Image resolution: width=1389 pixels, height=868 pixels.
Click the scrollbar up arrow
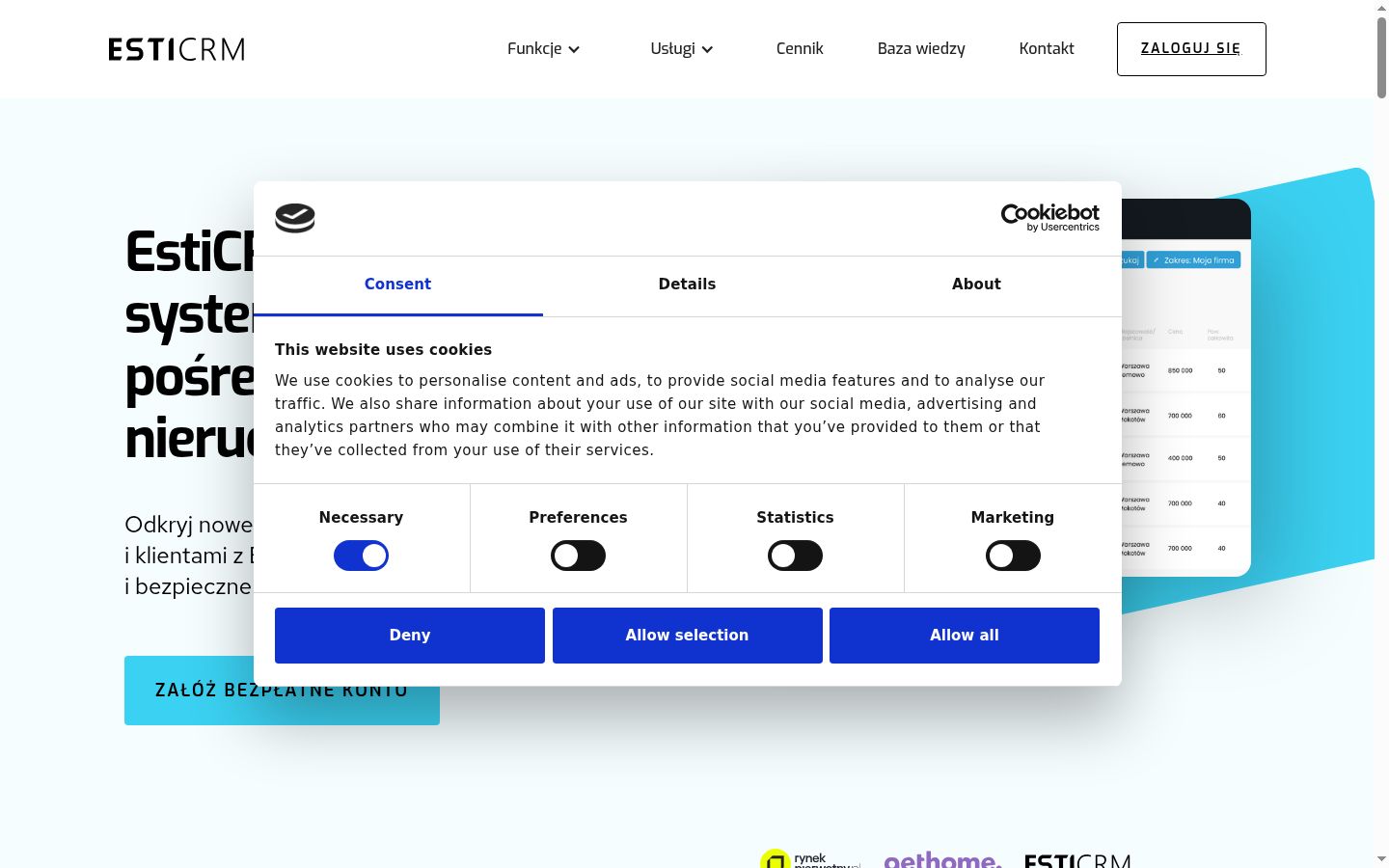coord(1381,8)
